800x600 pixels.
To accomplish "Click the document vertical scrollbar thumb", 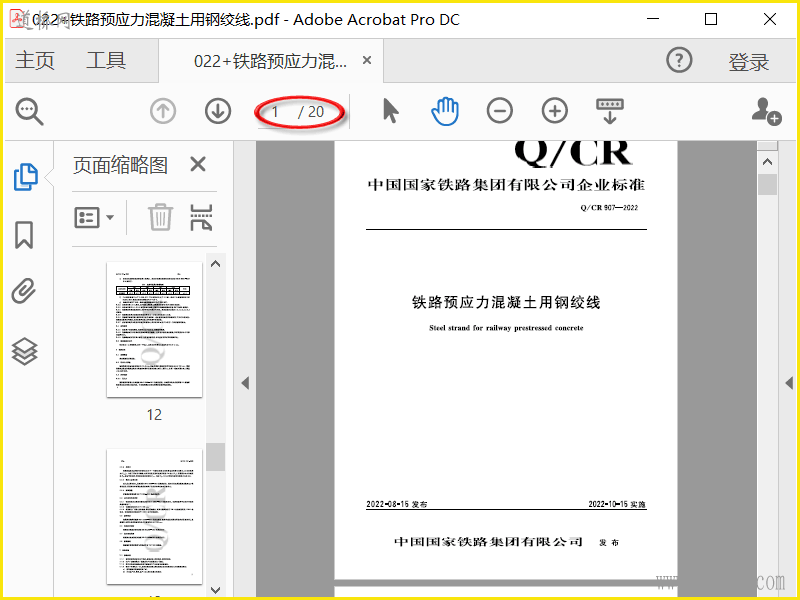I will (767, 184).
